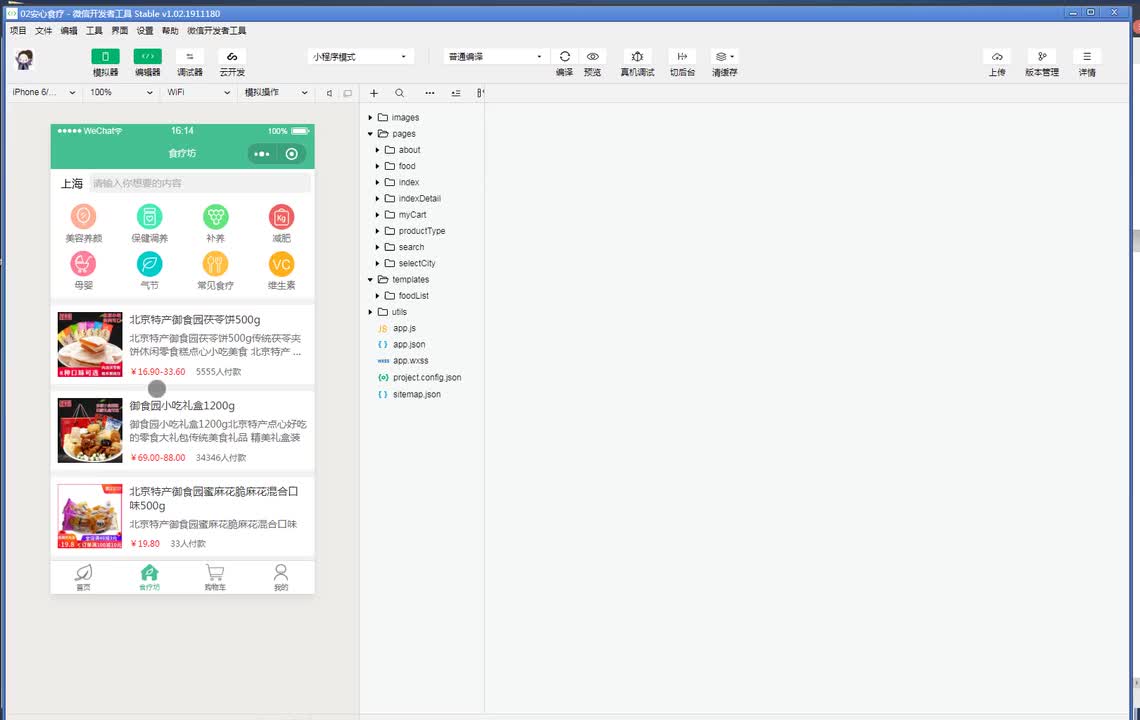Open the details hamburger icon
The width and height of the screenshot is (1140, 720).
1087,57
